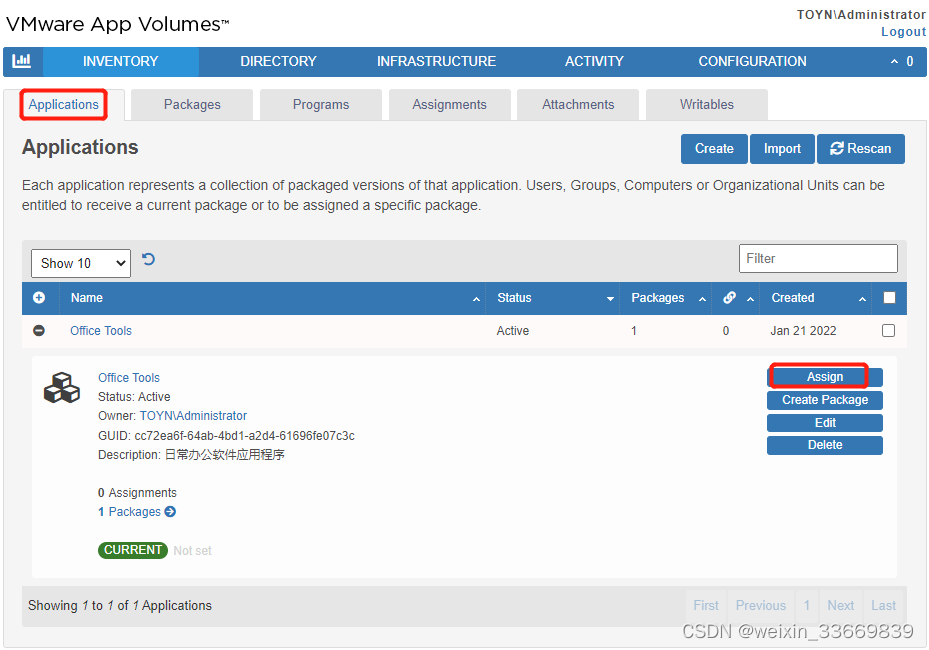Click the expand-all plus icon in table header
Viewport: 929px width, 650px height.
(x=39, y=297)
